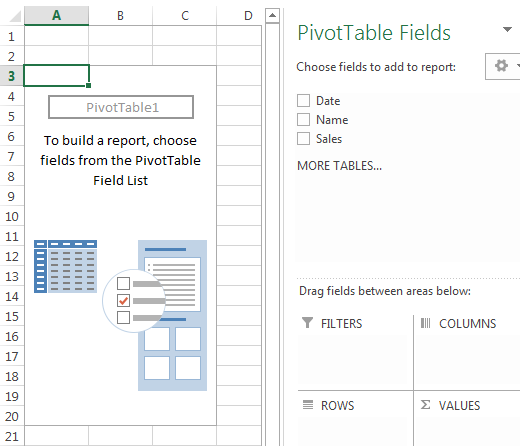Select cell C1

(185, 36)
